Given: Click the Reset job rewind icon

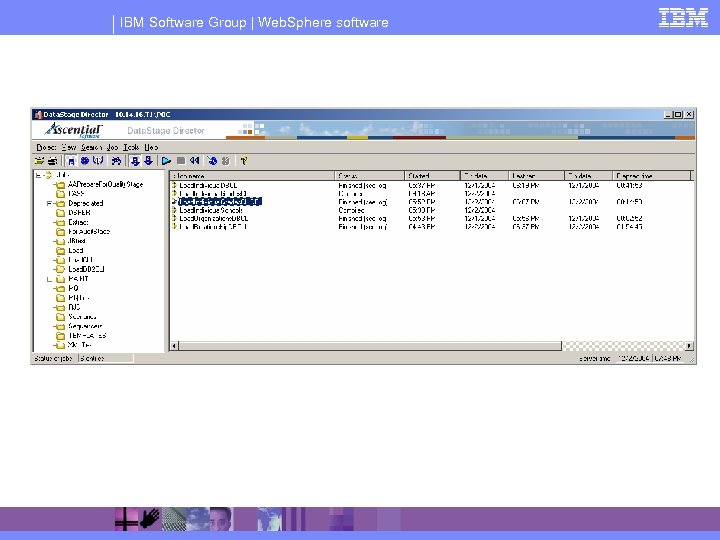Looking at the screenshot, I should 195,161.
